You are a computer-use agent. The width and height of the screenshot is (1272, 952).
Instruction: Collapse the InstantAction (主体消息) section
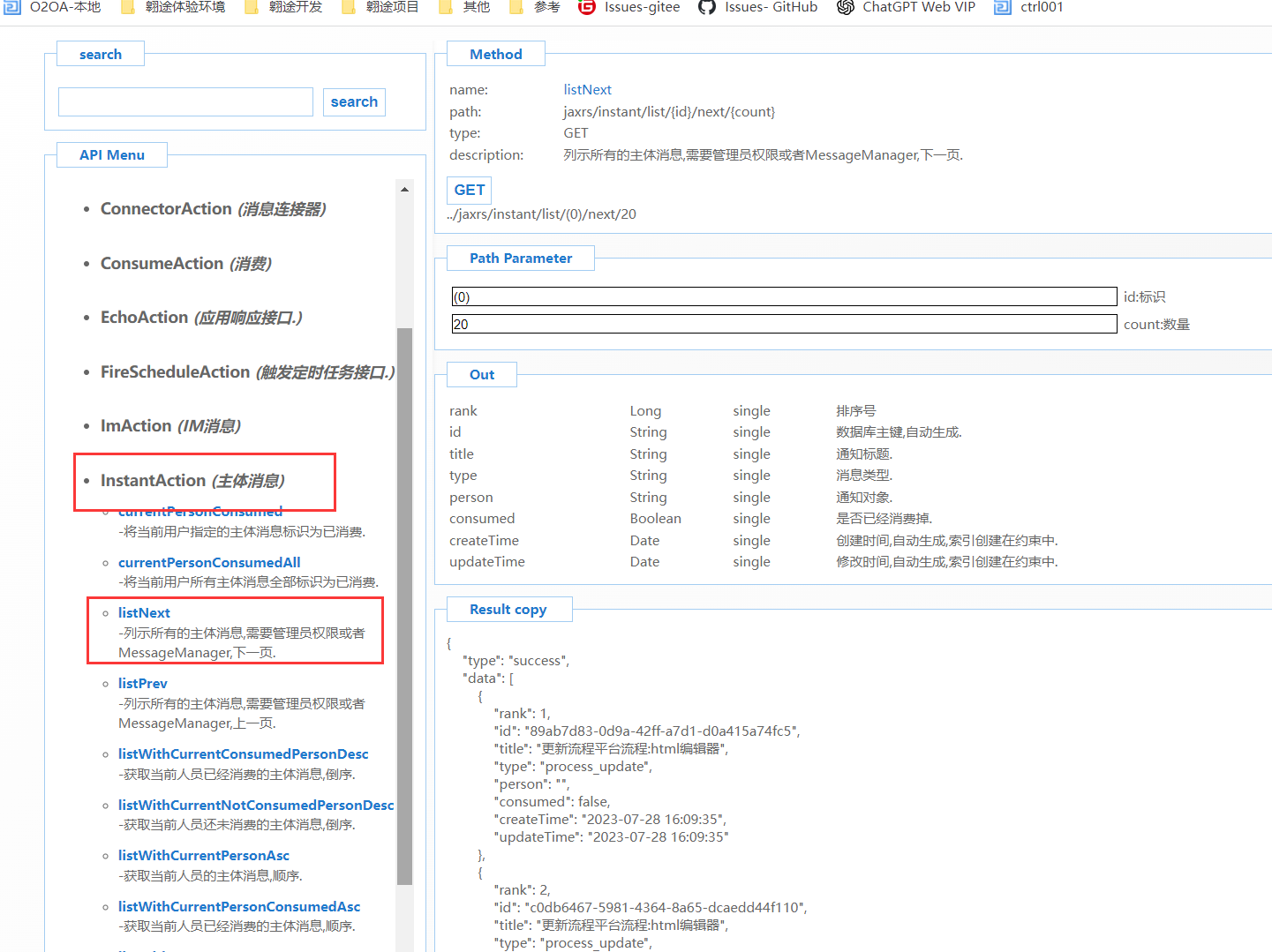[192, 481]
